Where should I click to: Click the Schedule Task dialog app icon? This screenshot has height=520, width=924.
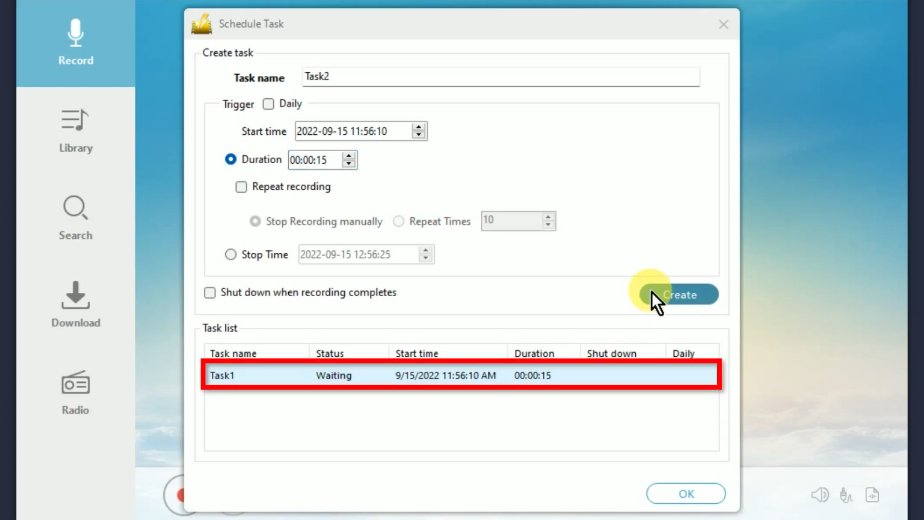click(x=202, y=24)
